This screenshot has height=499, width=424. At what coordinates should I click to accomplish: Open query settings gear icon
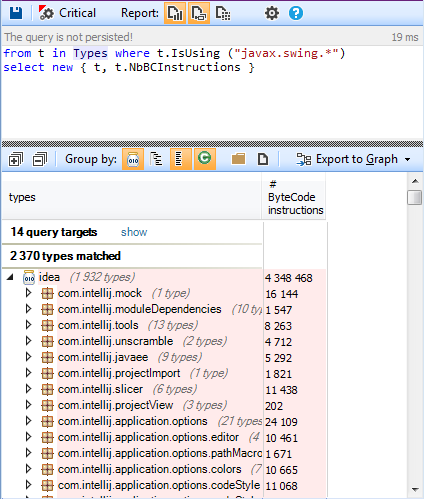tap(272, 13)
